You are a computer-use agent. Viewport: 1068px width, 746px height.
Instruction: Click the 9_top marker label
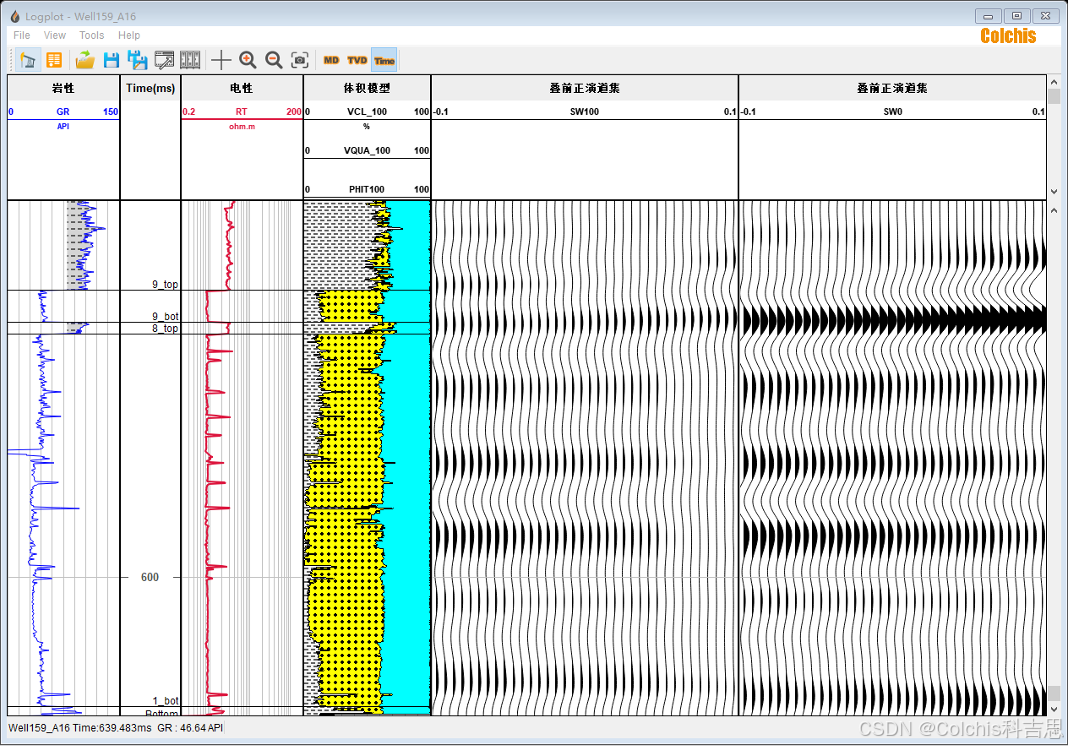[165, 284]
